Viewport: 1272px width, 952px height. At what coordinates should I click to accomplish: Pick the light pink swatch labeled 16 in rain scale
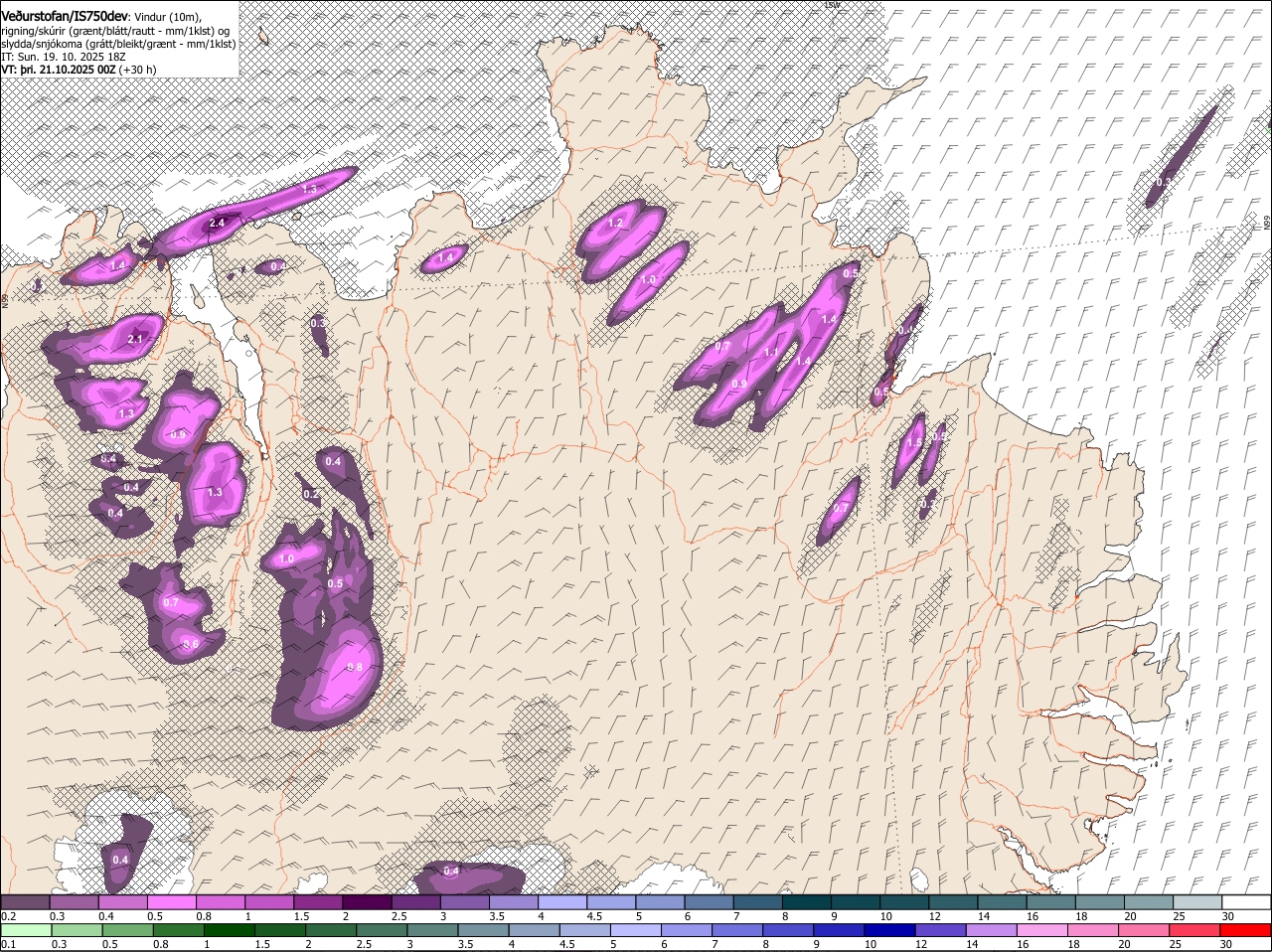(x=1040, y=930)
